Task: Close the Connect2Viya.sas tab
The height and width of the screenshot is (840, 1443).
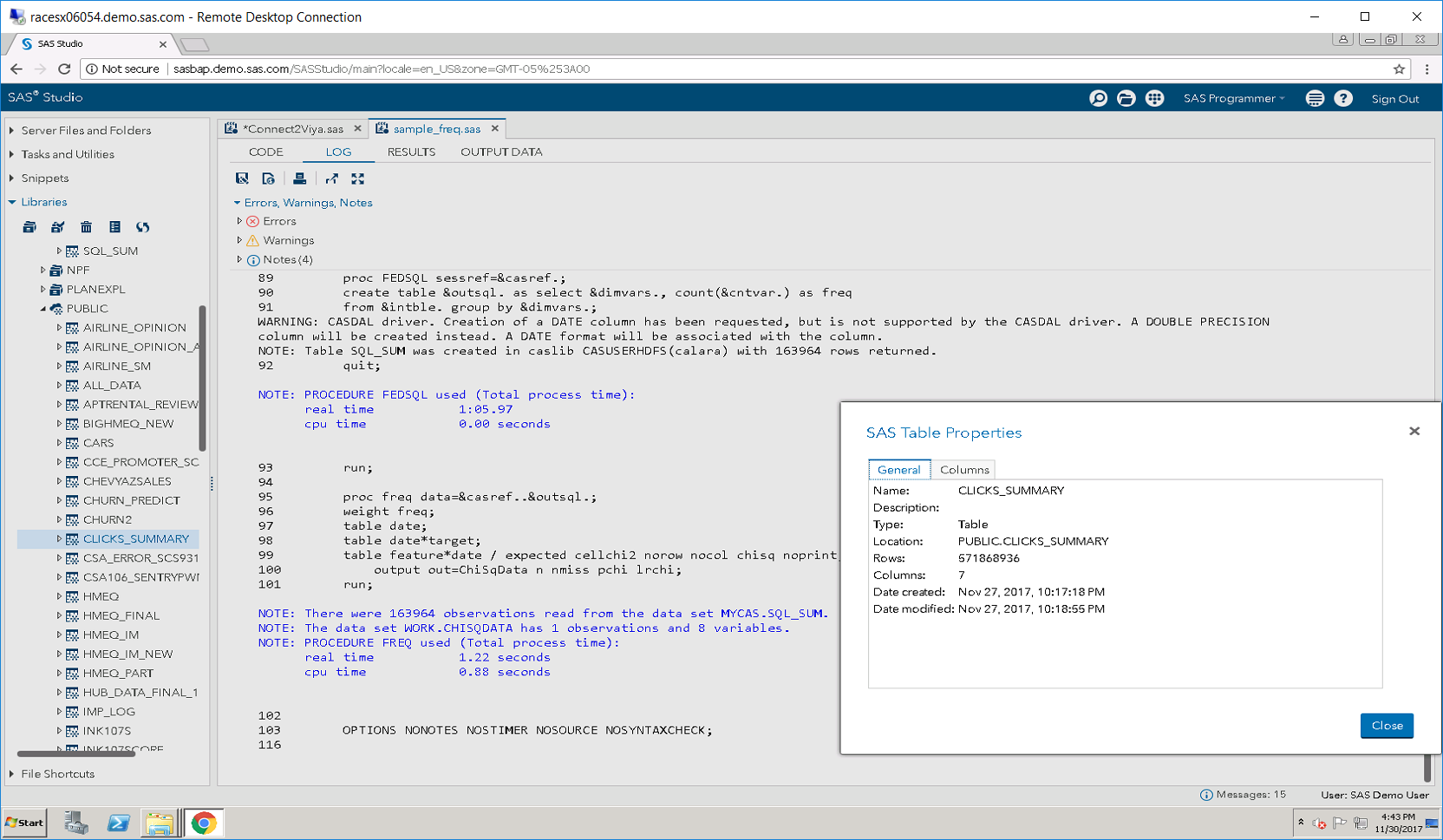Action: coord(357,128)
